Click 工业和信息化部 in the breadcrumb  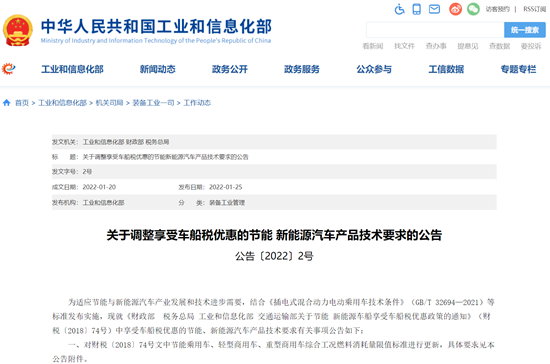[62, 103]
